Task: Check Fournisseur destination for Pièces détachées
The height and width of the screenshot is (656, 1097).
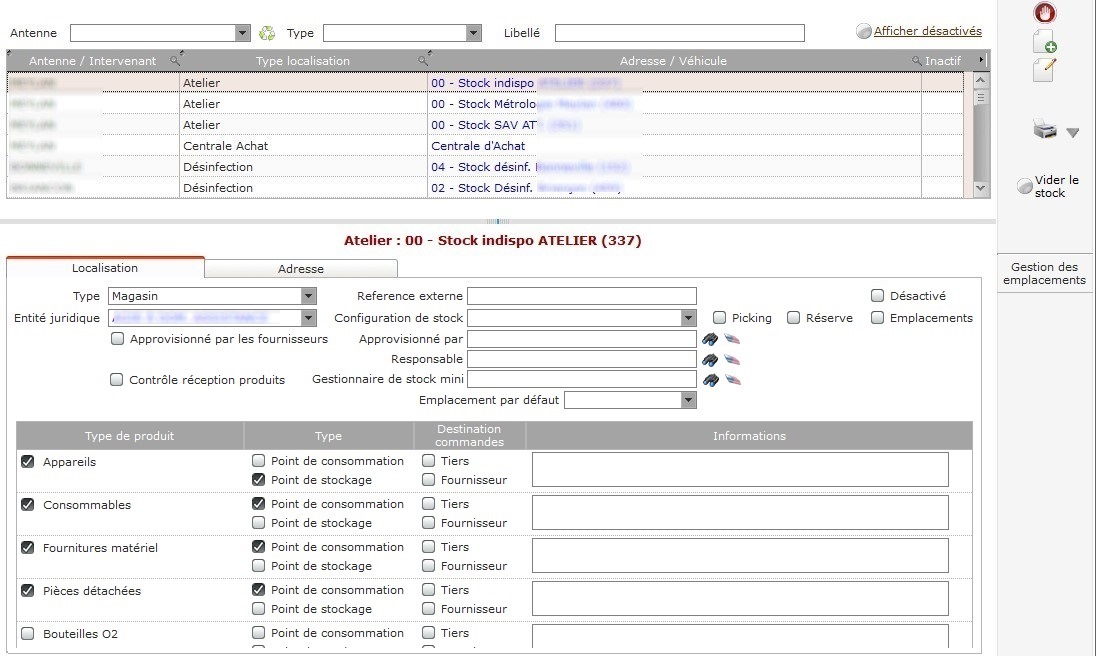Action: pyautogui.click(x=429, y=608)
